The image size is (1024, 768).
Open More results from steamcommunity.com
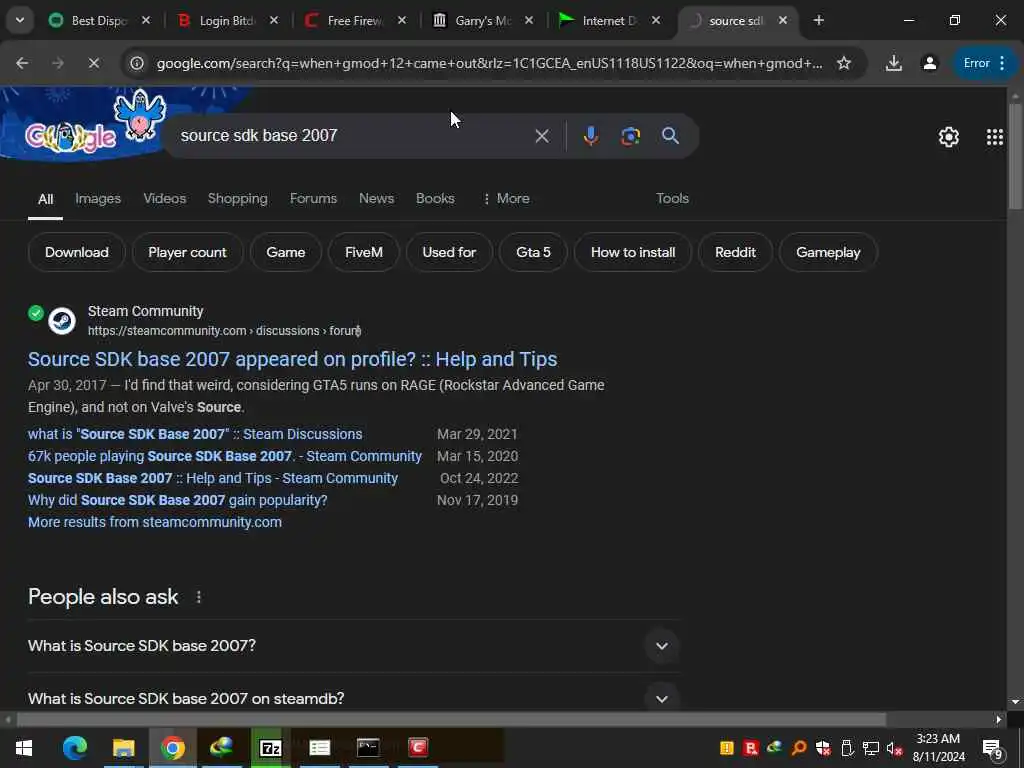155,522
